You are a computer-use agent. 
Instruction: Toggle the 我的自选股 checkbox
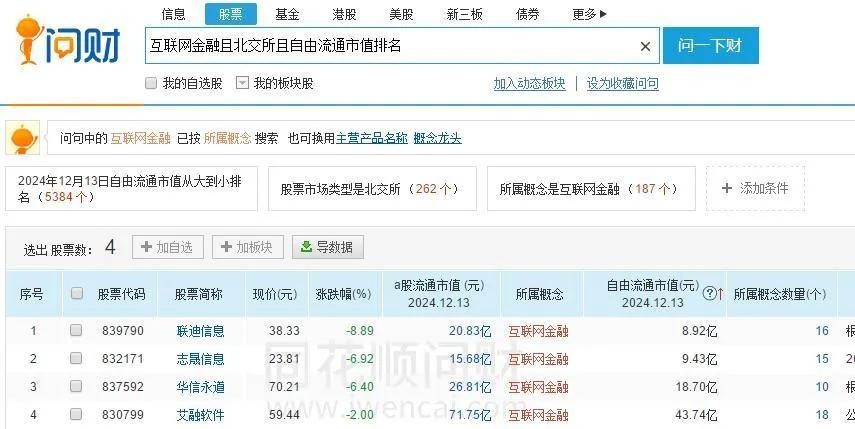pyautogui.click(x=151, y=83)
